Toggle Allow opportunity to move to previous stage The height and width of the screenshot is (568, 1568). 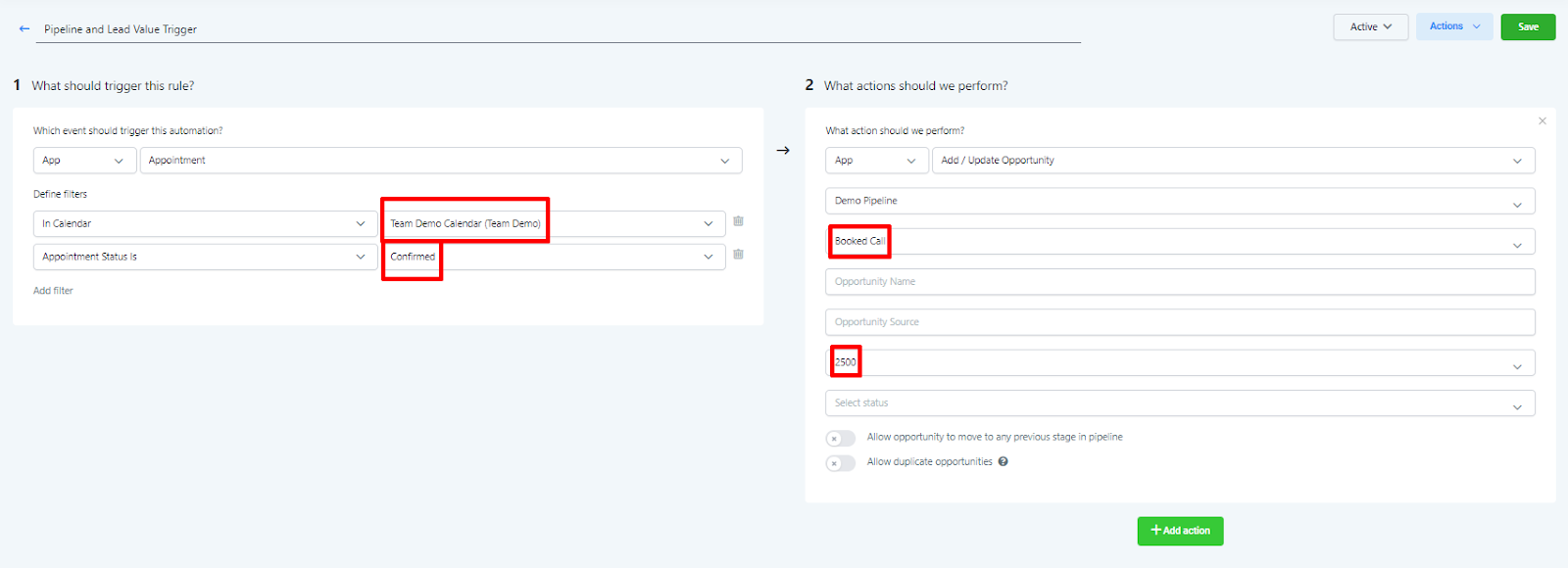841,438
